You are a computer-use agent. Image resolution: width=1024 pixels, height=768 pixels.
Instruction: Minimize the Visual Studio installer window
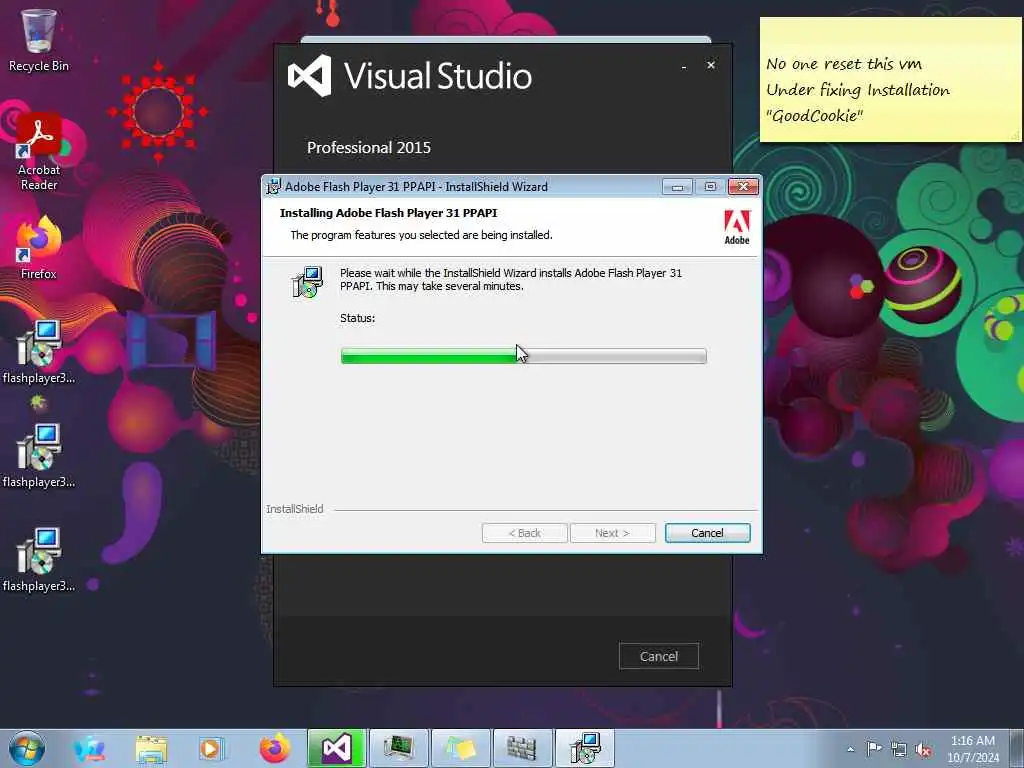pyautogui.click(x=684, y=66)
